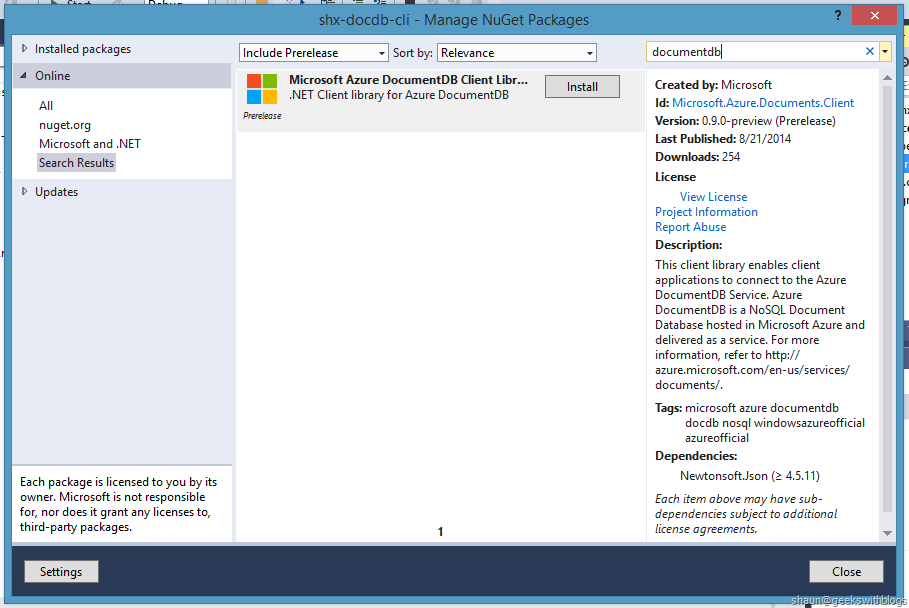The image size is (909, 608).
Task: Open the Settings button
Action: pos(61,571)
